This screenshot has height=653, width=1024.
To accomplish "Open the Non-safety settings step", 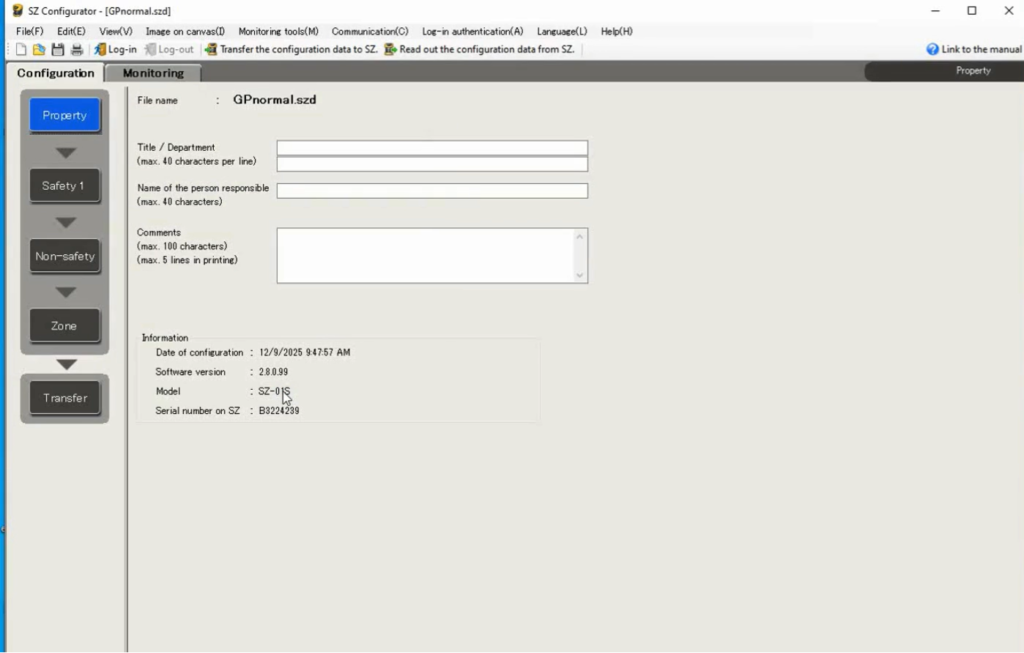I will (64, 257).
